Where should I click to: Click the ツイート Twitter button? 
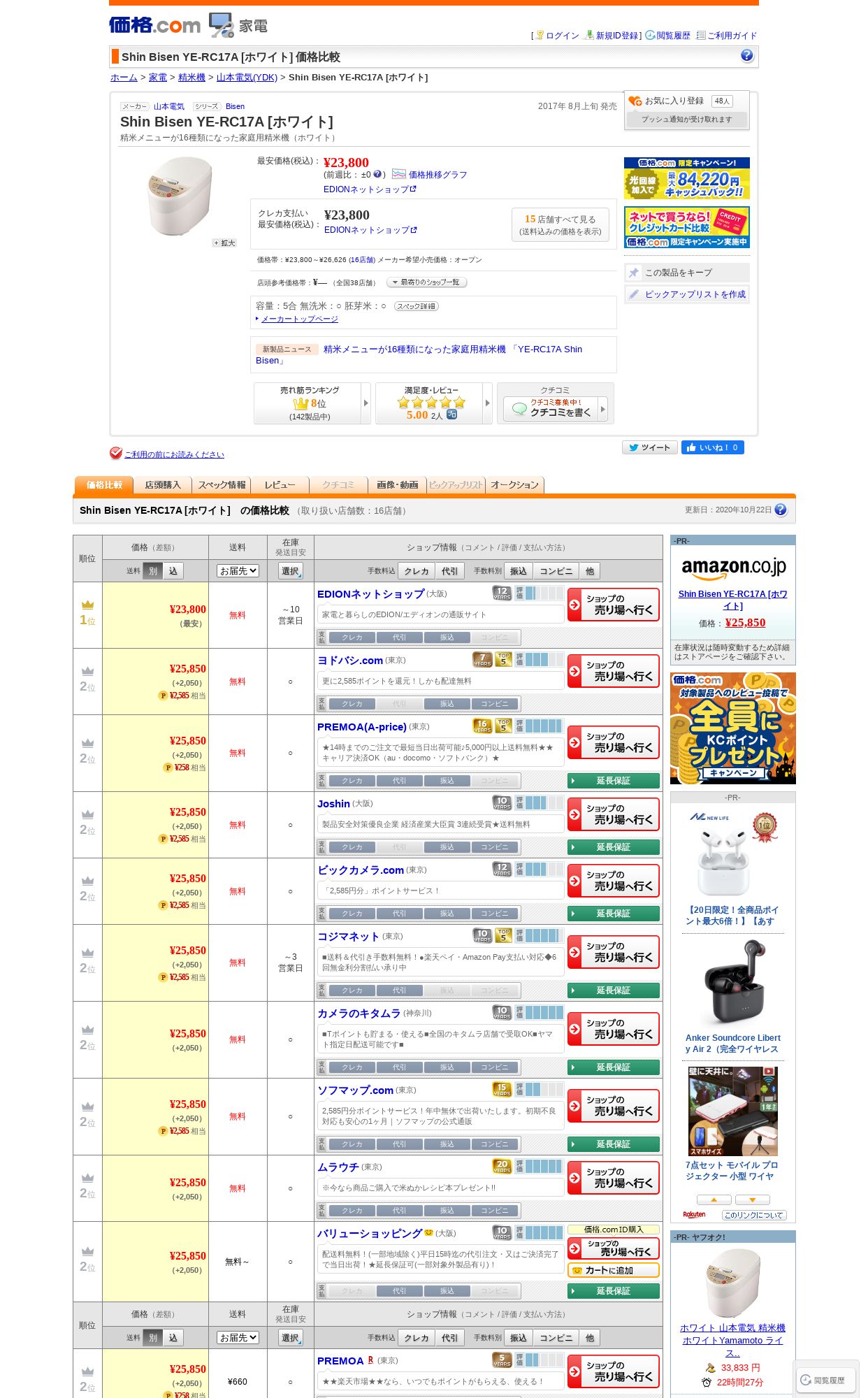[x=650, y=447]
